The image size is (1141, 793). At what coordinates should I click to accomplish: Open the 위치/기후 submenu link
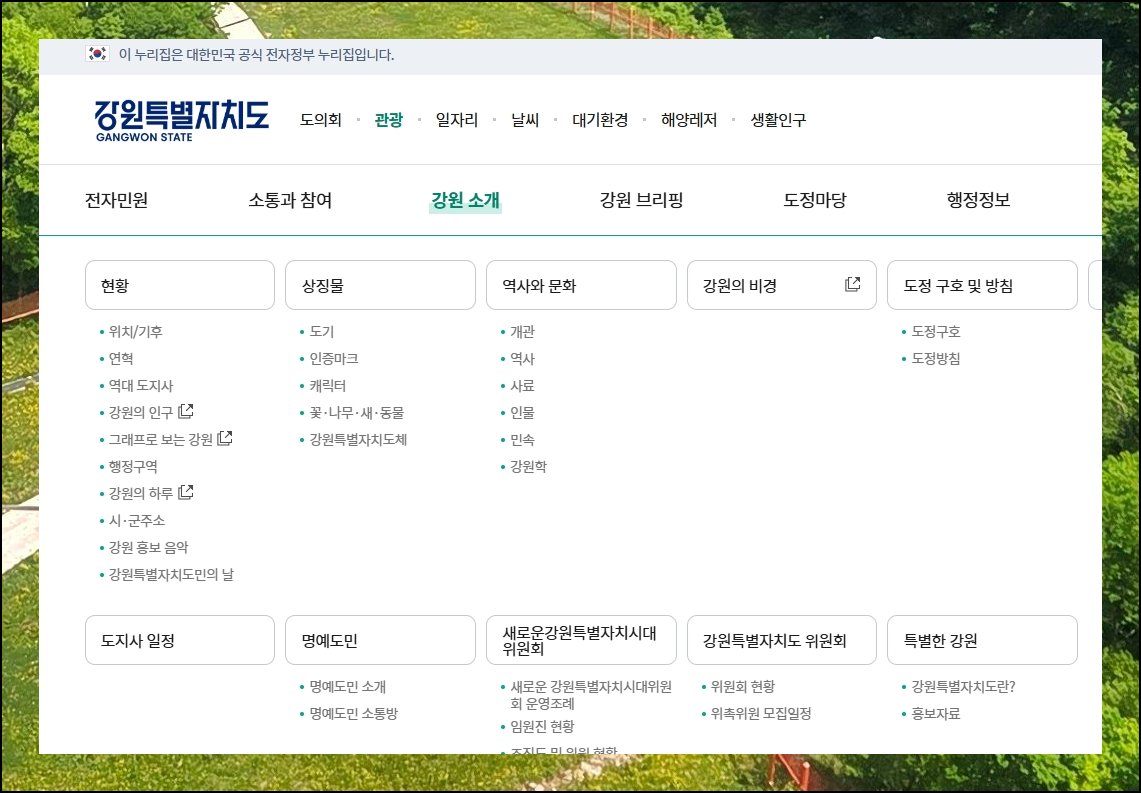(136, 332)
